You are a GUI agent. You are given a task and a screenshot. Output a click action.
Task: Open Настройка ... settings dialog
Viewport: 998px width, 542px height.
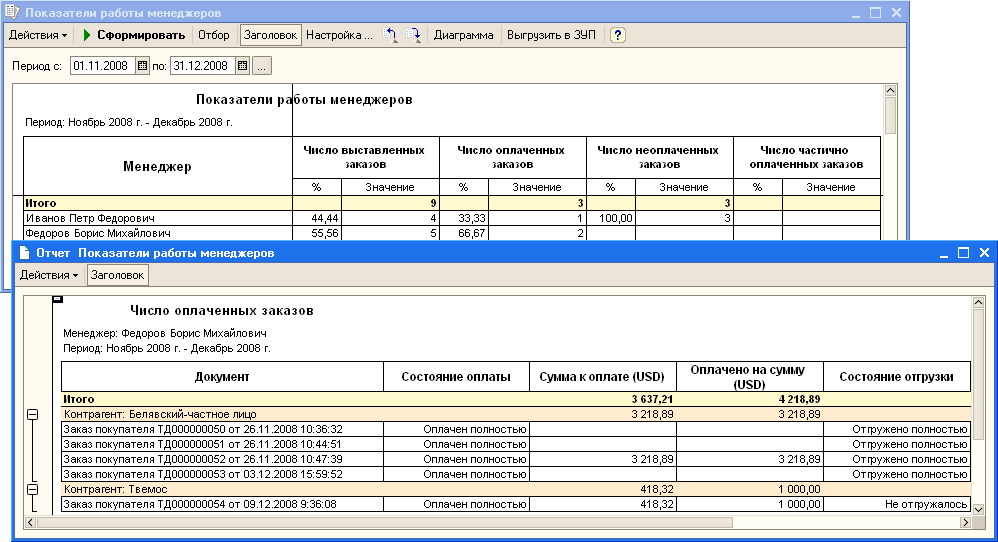coord(339,35)
